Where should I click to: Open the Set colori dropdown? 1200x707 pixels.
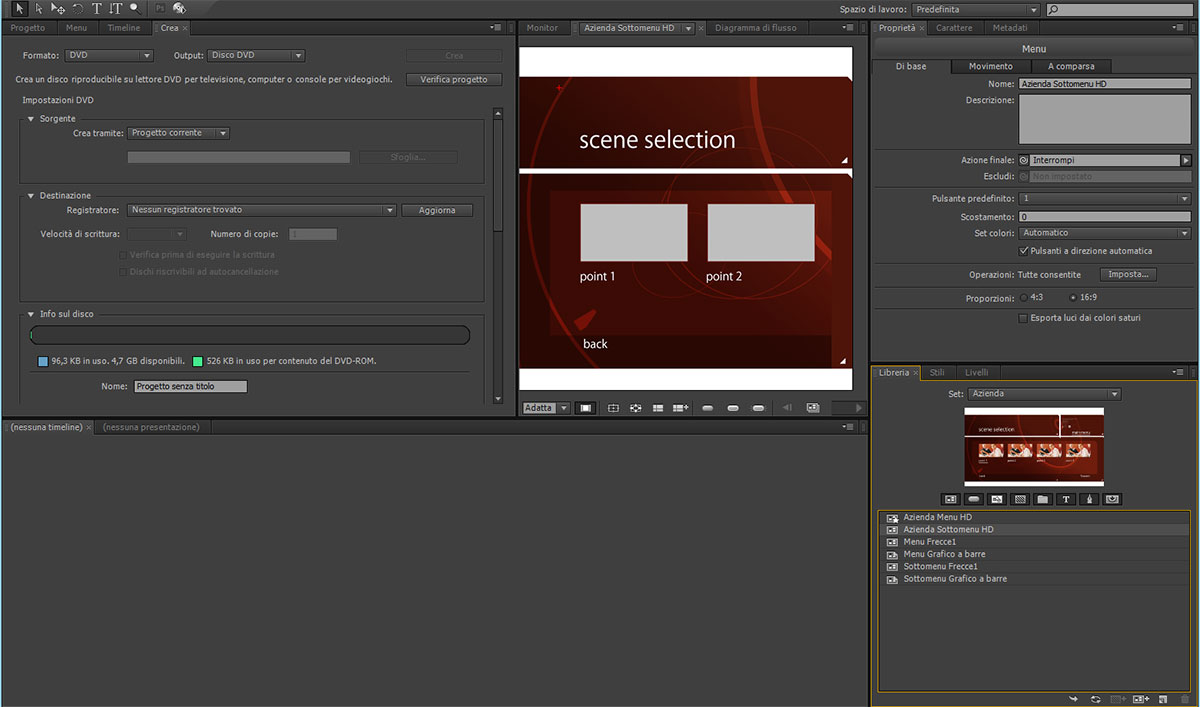(1104, 233)
